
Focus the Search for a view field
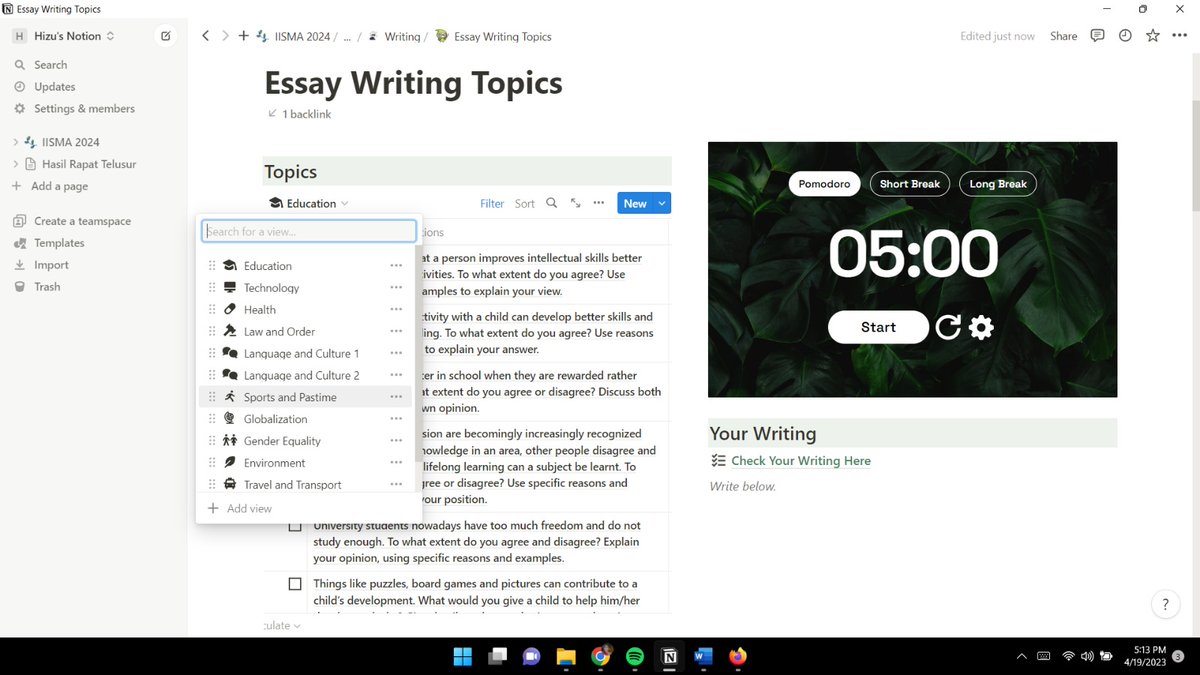(x=309, y=231)
